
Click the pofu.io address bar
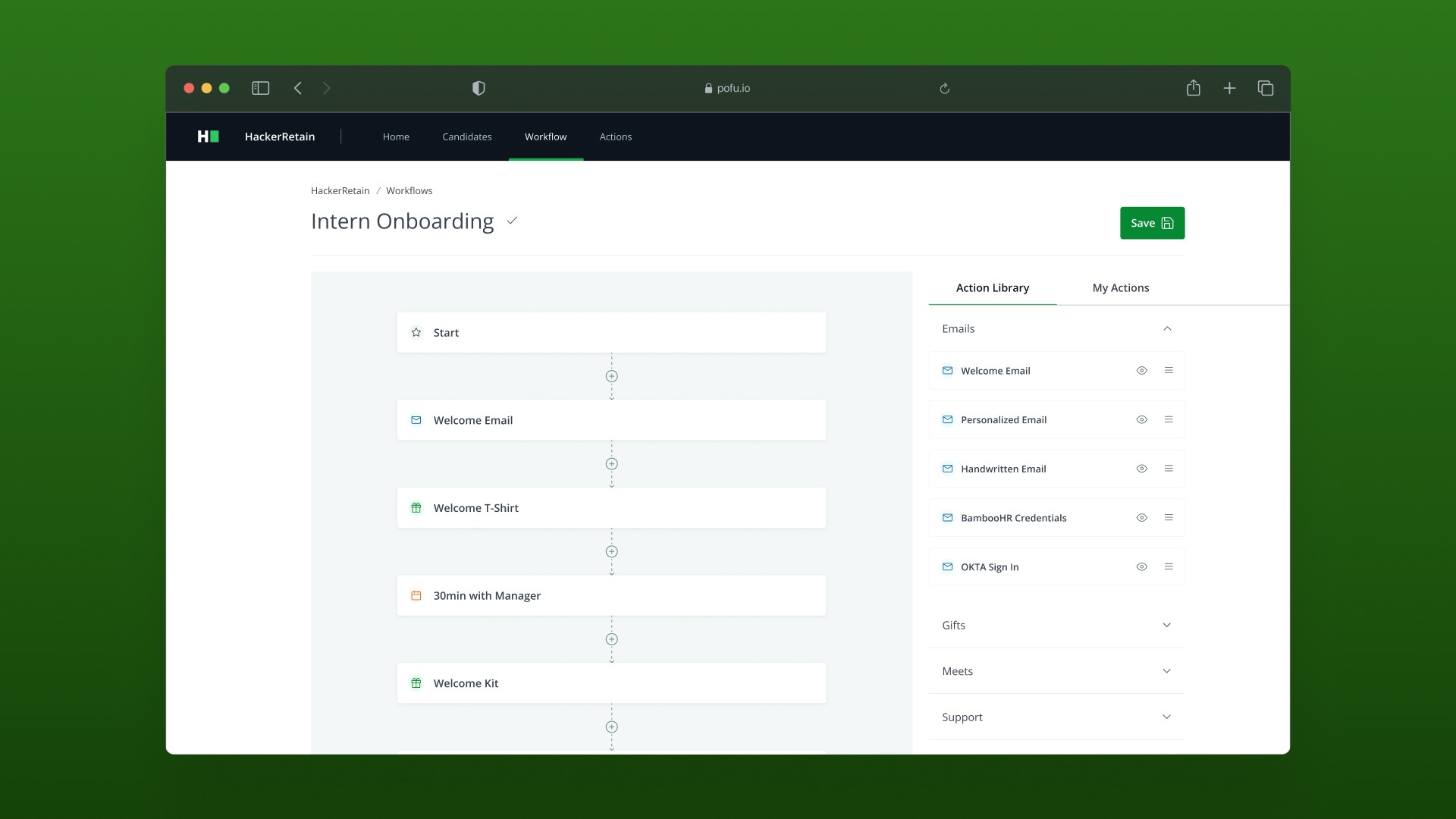pyautogui.click(x=728, y=88)
